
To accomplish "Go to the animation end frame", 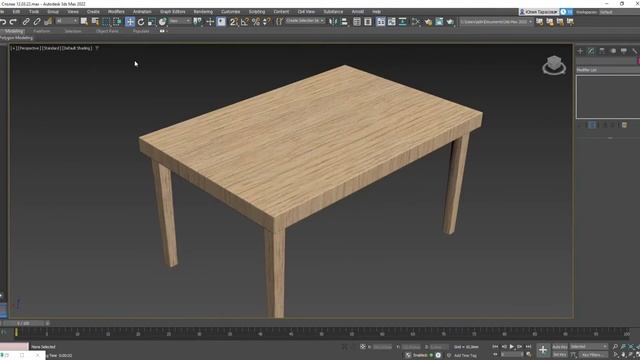I will click(528, 347).
